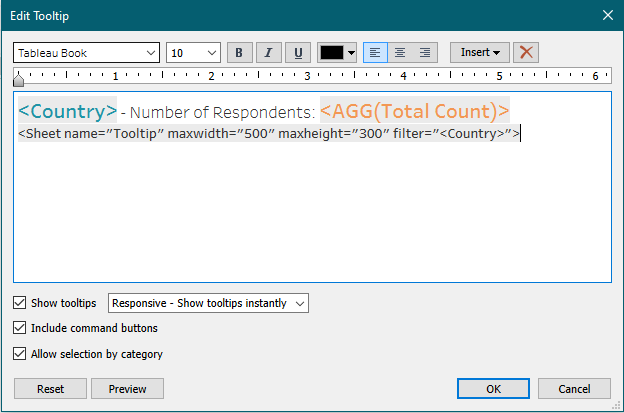Viewport: 624px width, 413px height.
Task: Center-align the tooltip text
Action: point(399,53)
